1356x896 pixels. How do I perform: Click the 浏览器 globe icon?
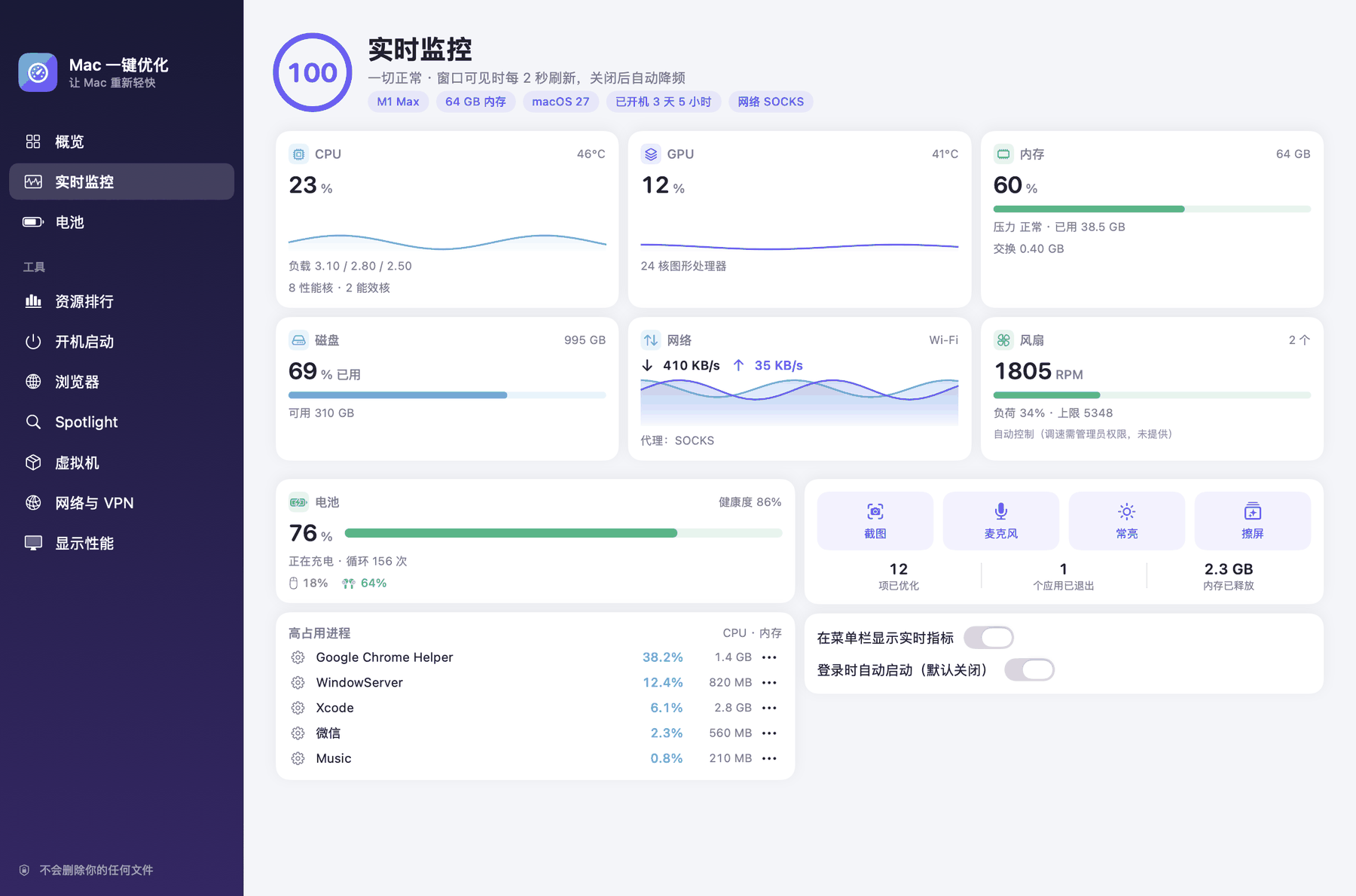click(x=33, y=382)
